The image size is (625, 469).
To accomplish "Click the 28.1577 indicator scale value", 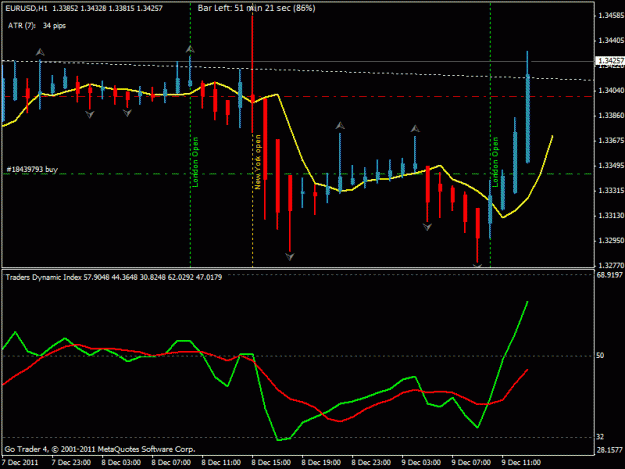I will click(x=610, y=450).
